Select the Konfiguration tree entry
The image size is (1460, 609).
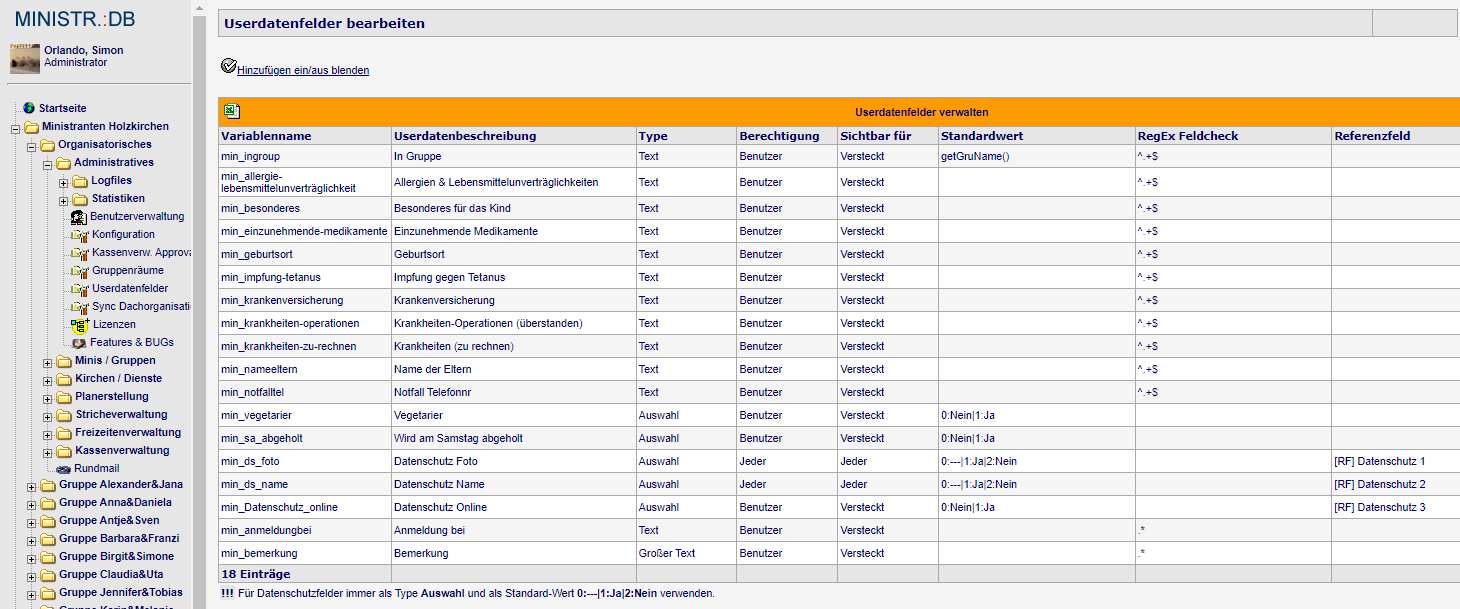click(x=124, y=234)
